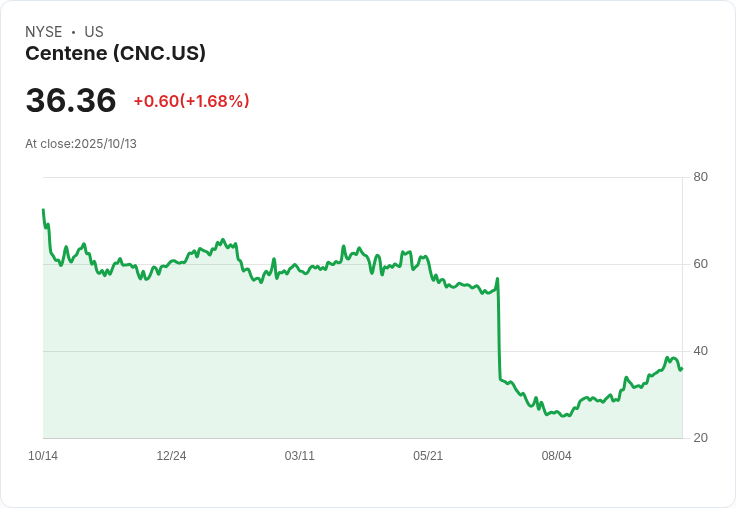Click the Centene (CNC.US) stock title
This screenshot has height=508, width=736.
tap(115, 54)
